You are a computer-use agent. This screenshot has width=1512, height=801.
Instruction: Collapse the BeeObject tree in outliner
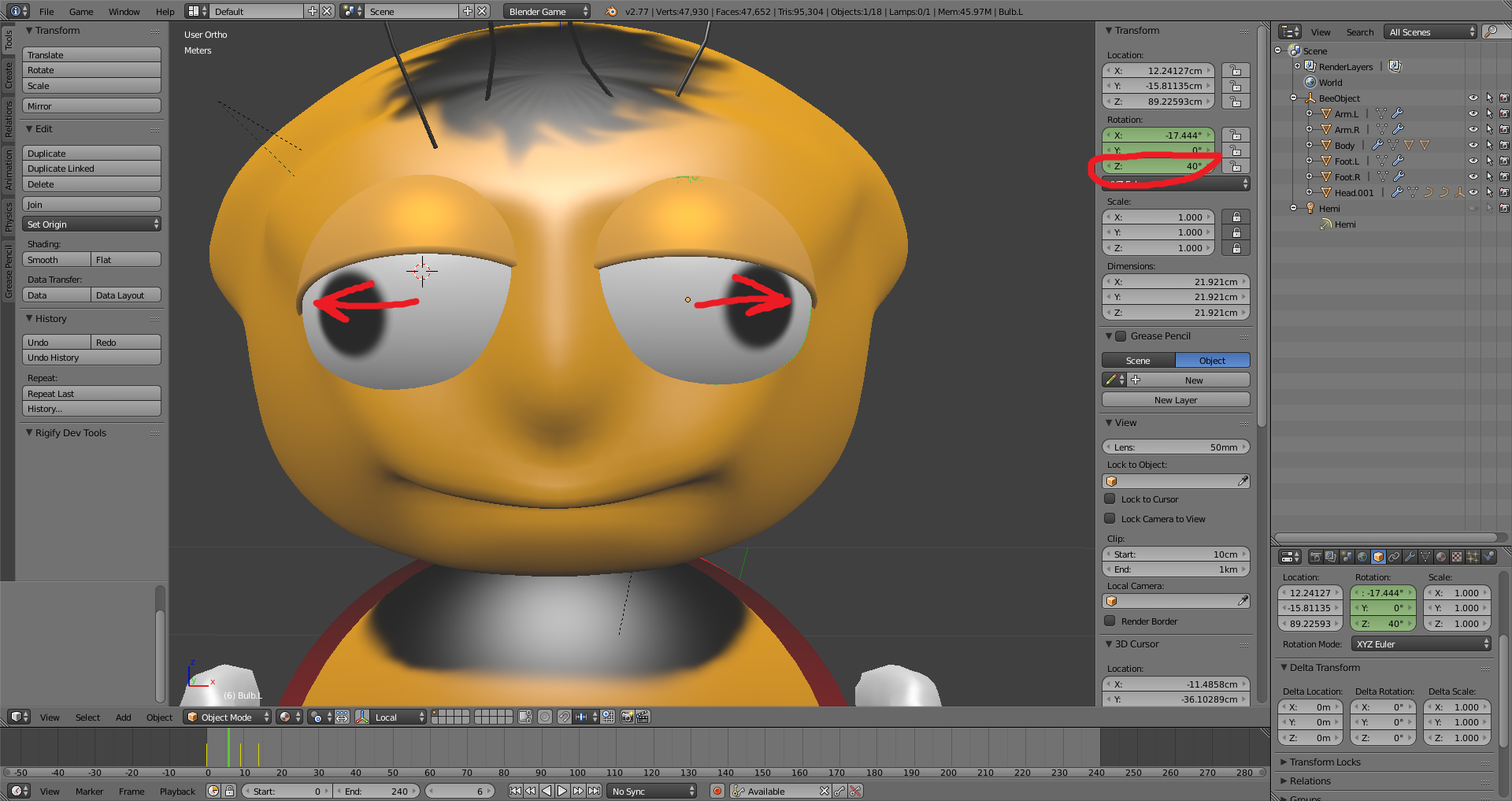tap(1293, 98)
